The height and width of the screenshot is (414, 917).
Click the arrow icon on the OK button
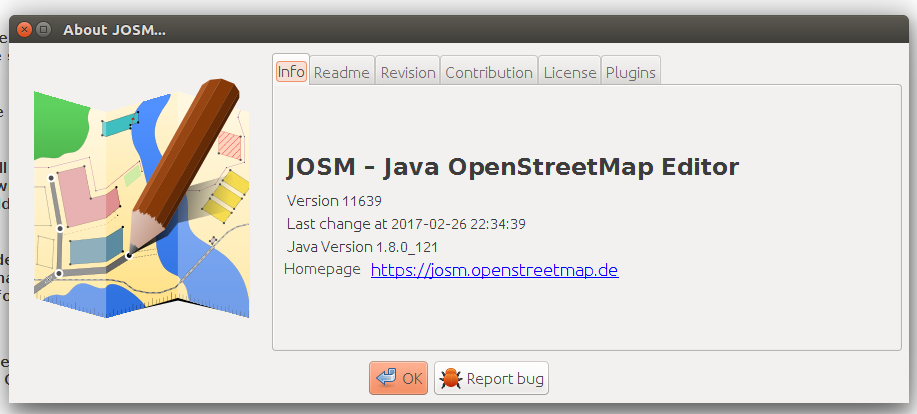[386, 379]
